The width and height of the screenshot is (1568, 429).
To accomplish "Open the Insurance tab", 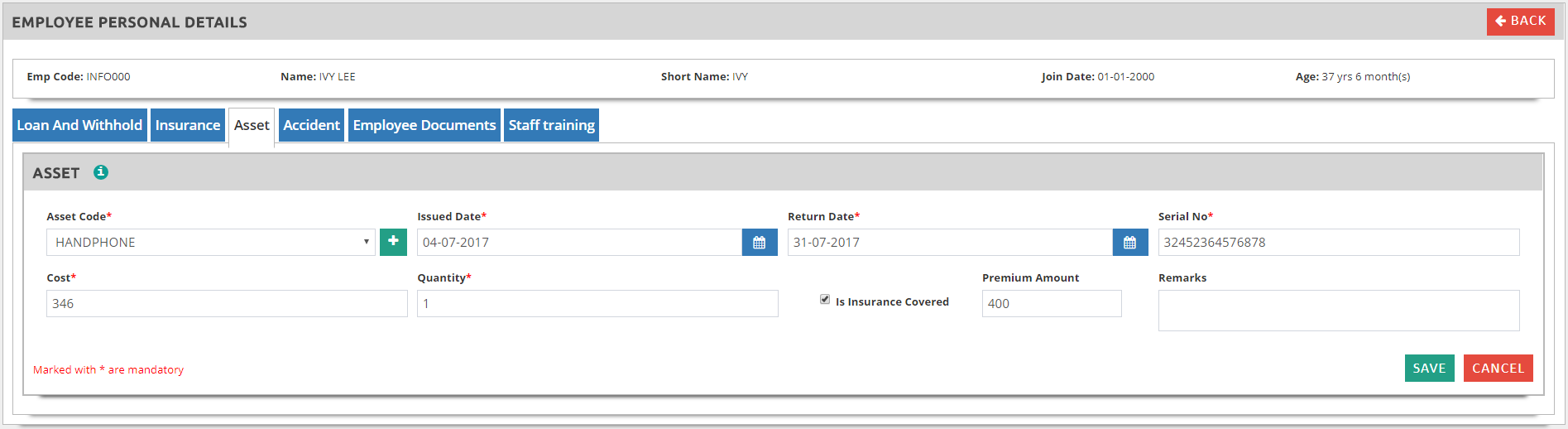I will (188, 125).
